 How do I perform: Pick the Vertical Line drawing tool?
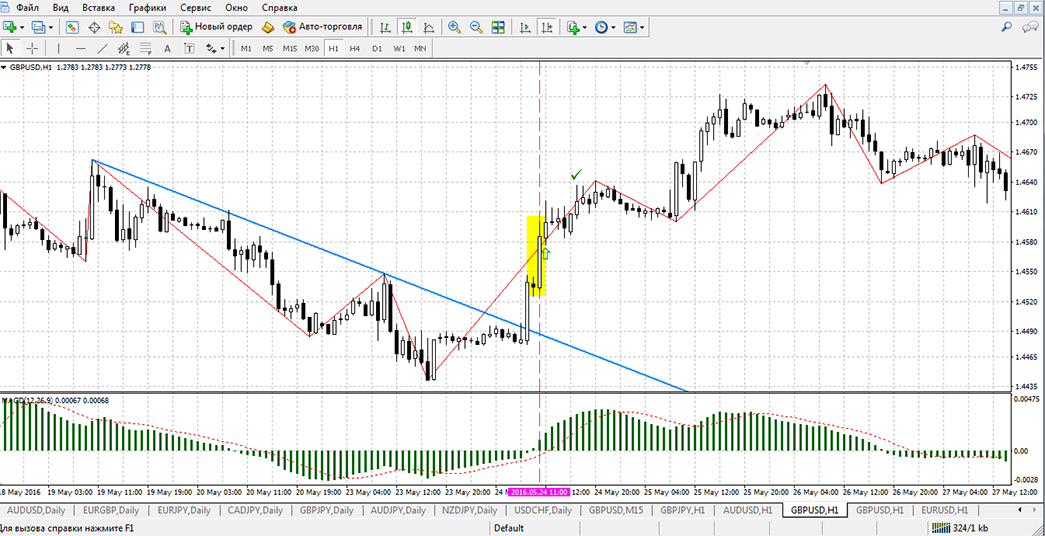[59, 49]
